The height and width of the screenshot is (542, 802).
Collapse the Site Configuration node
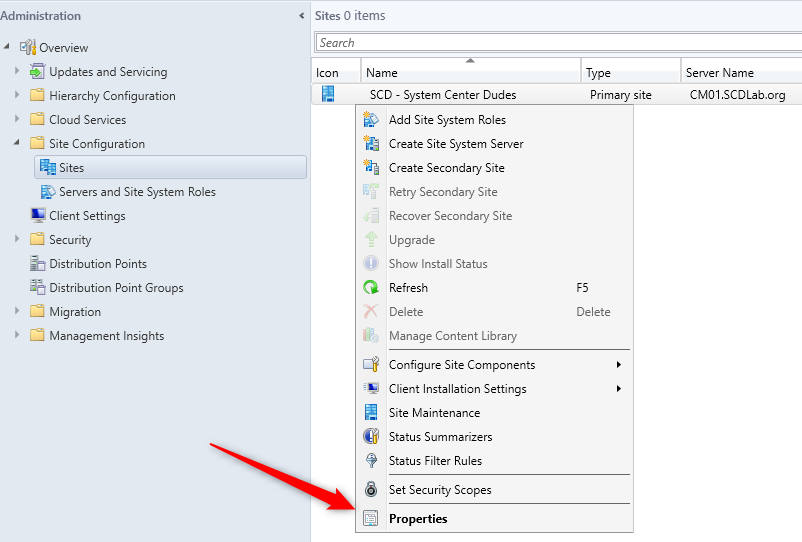click(17, 143)
